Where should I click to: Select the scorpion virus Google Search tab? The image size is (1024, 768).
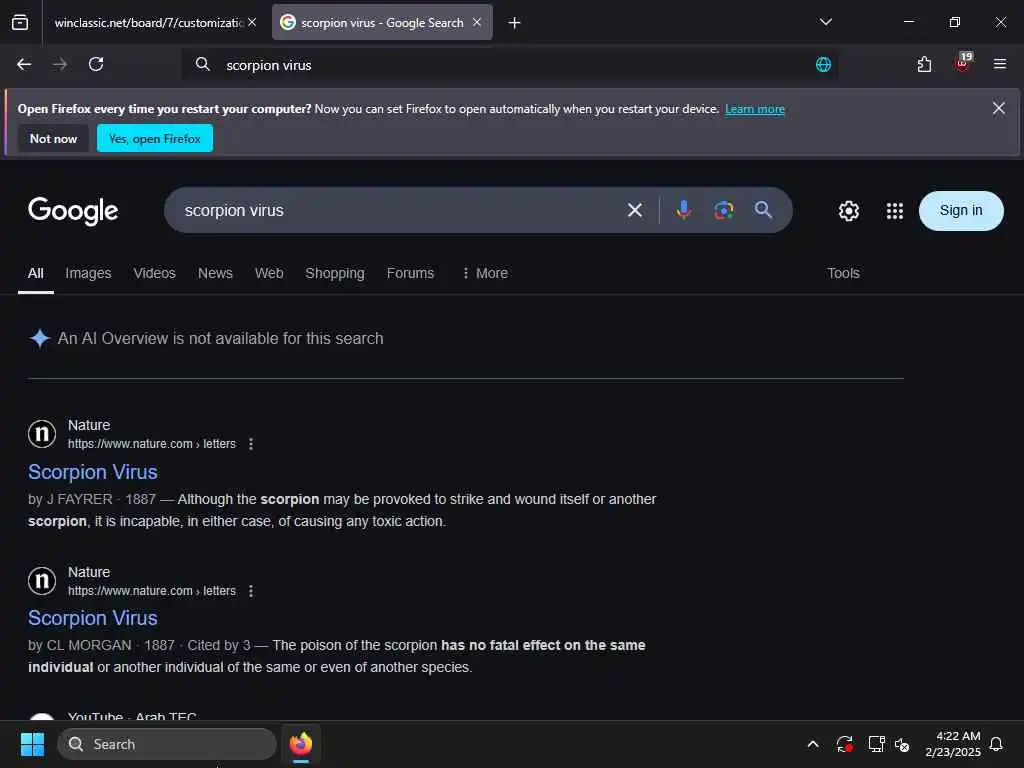coord(382,23)
